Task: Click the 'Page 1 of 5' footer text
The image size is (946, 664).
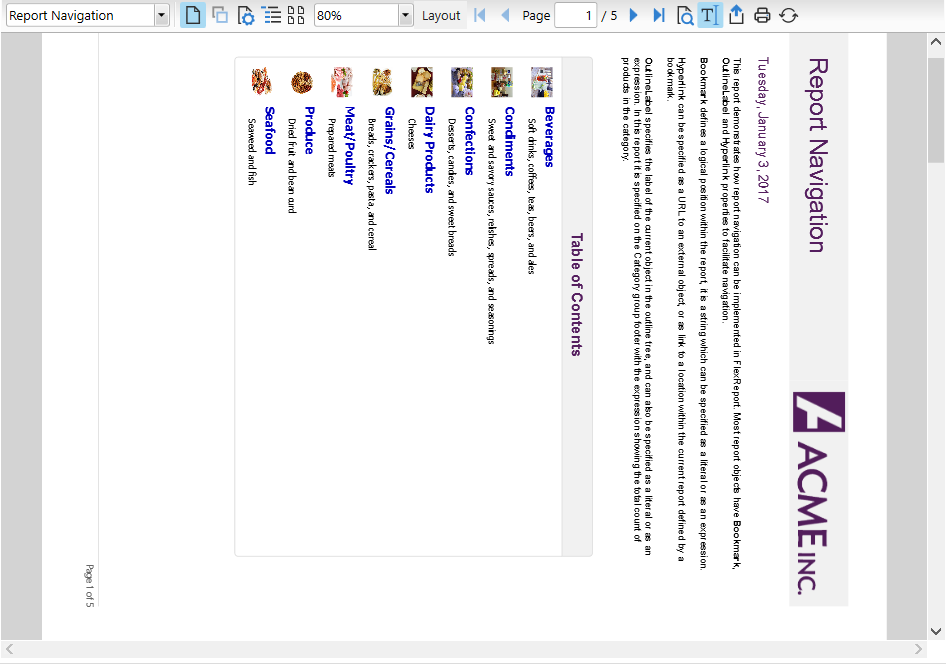Action: point(89,586)
